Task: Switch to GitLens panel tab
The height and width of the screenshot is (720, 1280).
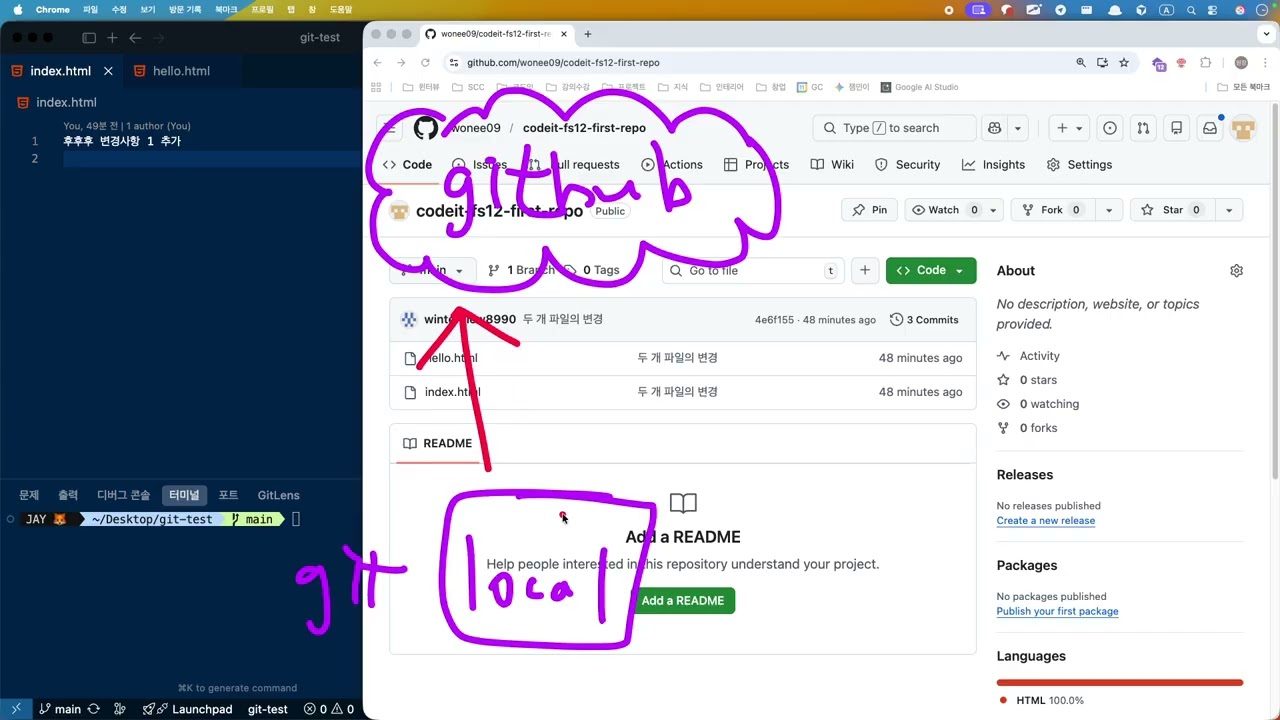Action: [x=278, y=495]
